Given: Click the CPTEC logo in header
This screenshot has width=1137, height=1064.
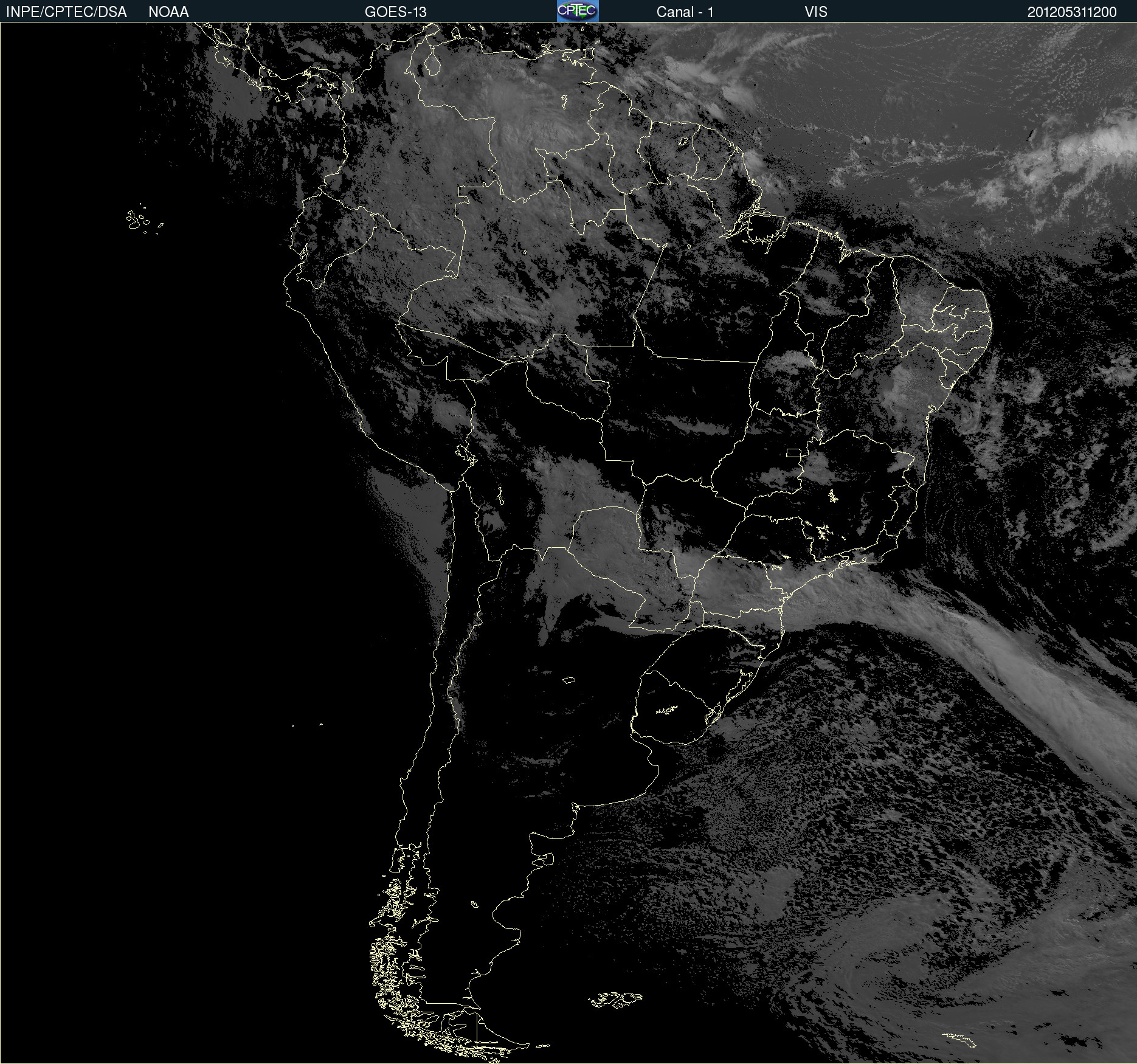Looking at the screenshot, I should pos(578,11).
